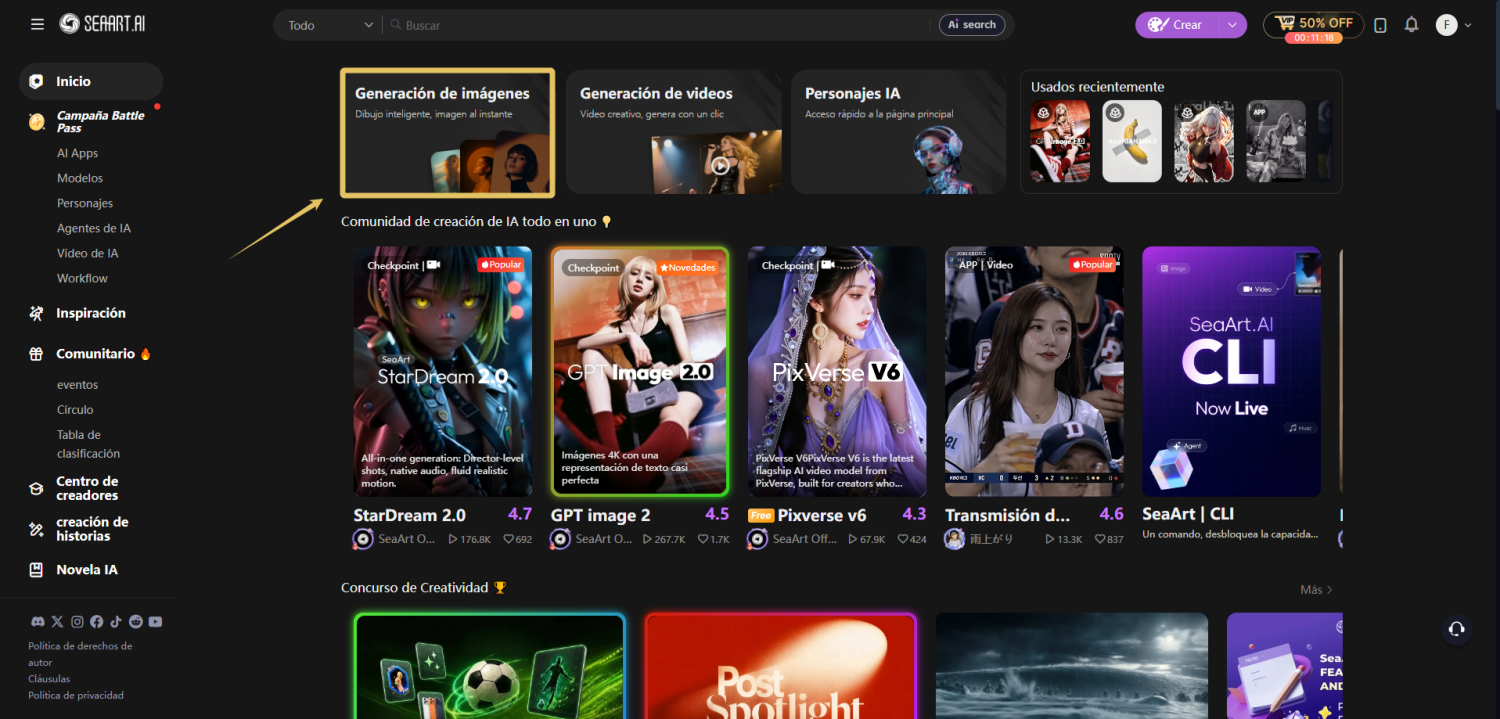Open the first recently used red thumbnail
Image resolution: width=1500 pixels, height=719 pixels.
[x=1060, y=141]
